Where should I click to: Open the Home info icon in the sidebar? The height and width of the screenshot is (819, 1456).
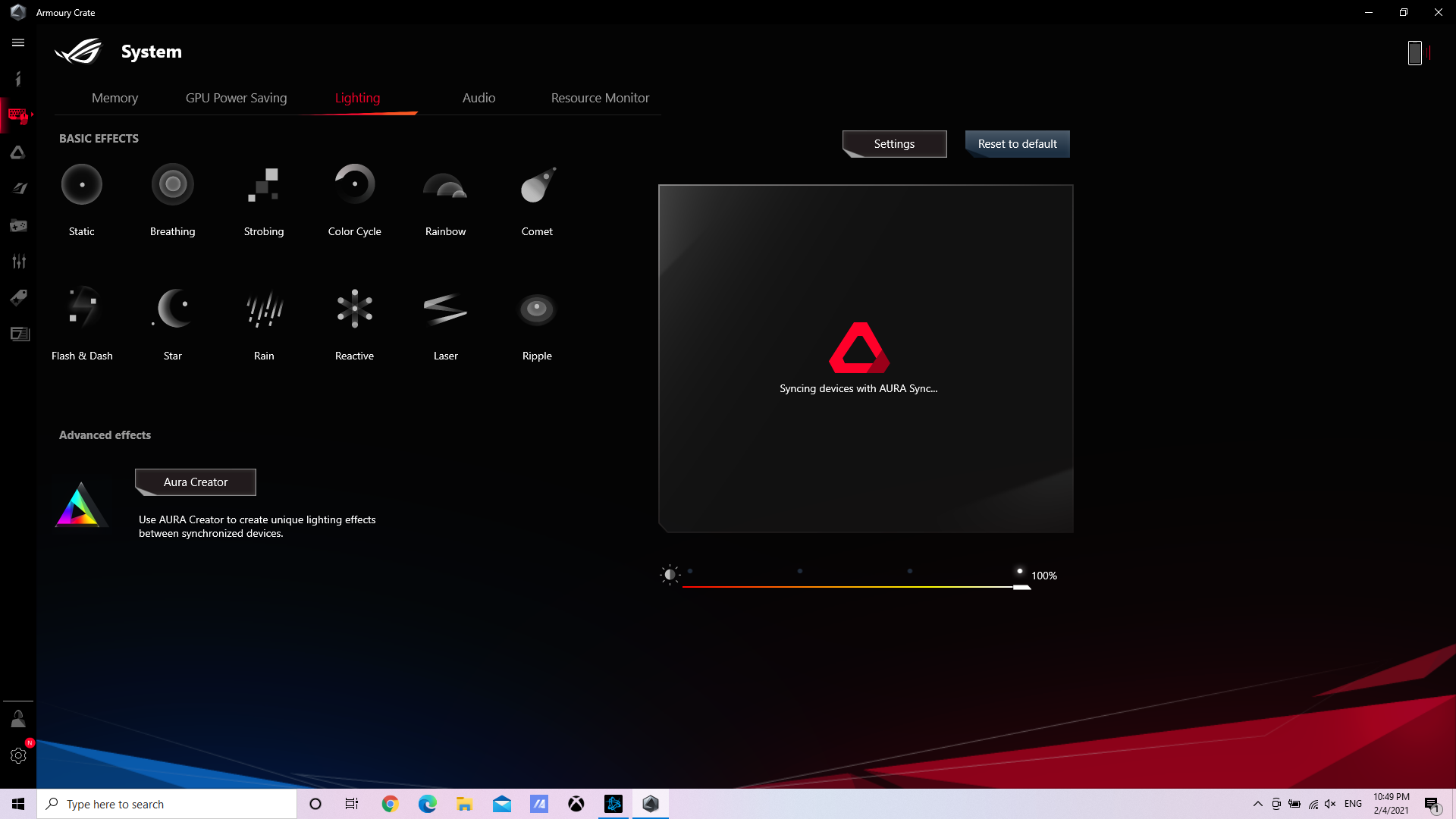18,79
